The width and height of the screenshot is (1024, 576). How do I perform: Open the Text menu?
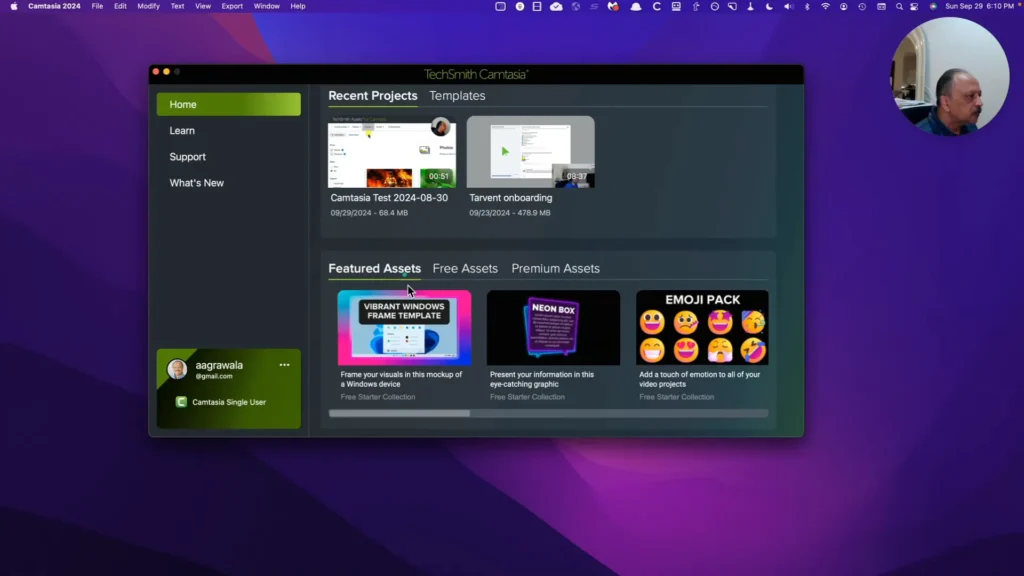click(177, 6)
